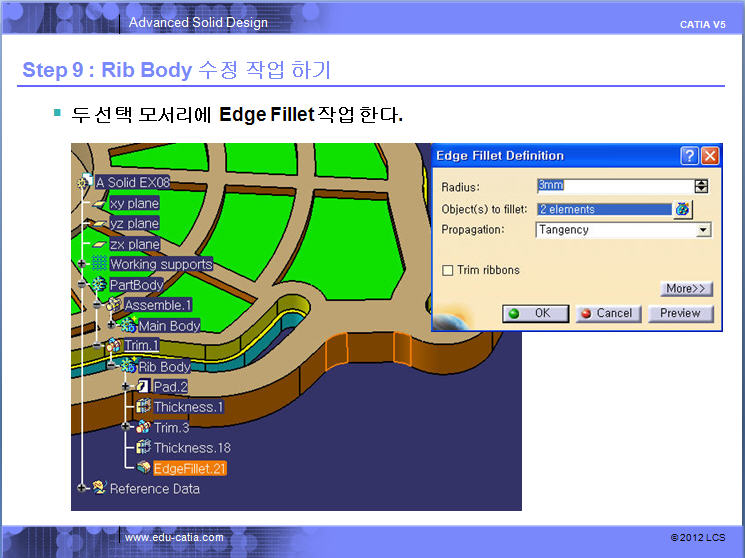Image resolution: width=745 pixels, height=558 pixels.
Task: Expand the Reference Data tree node
Action: pos(83,488)
